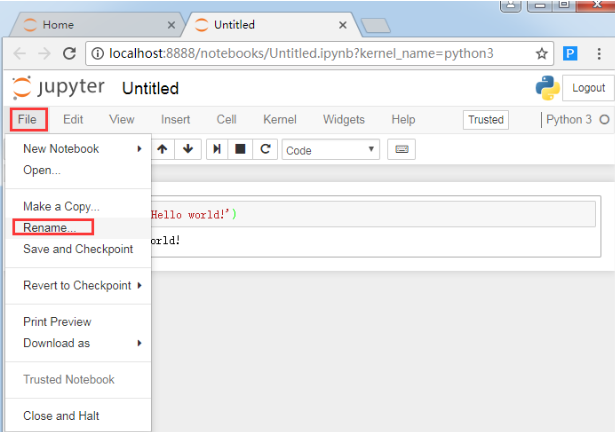Move cell up with the up arrow

[x=162, y=149]
